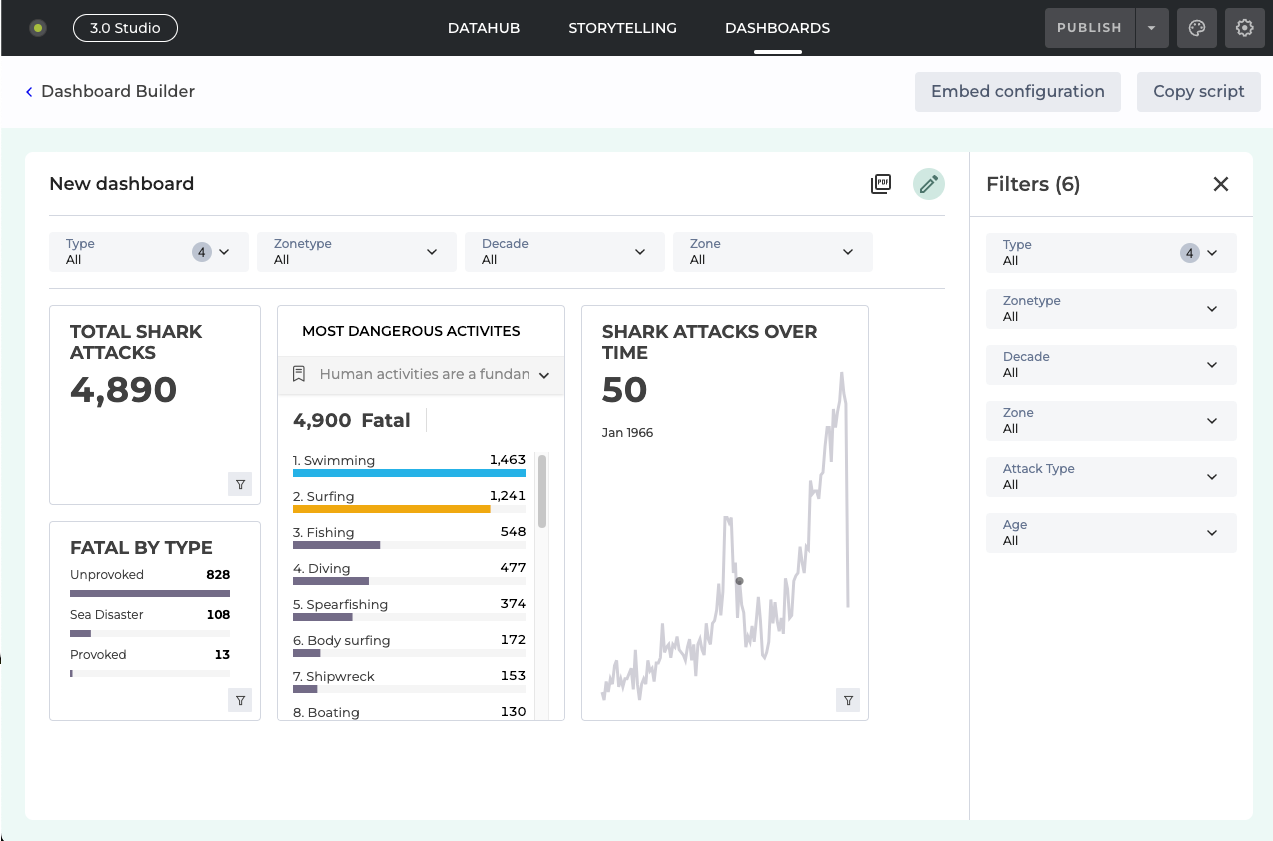Click the Embed configuration button

pyautogui.click(x=1017, y=92)
